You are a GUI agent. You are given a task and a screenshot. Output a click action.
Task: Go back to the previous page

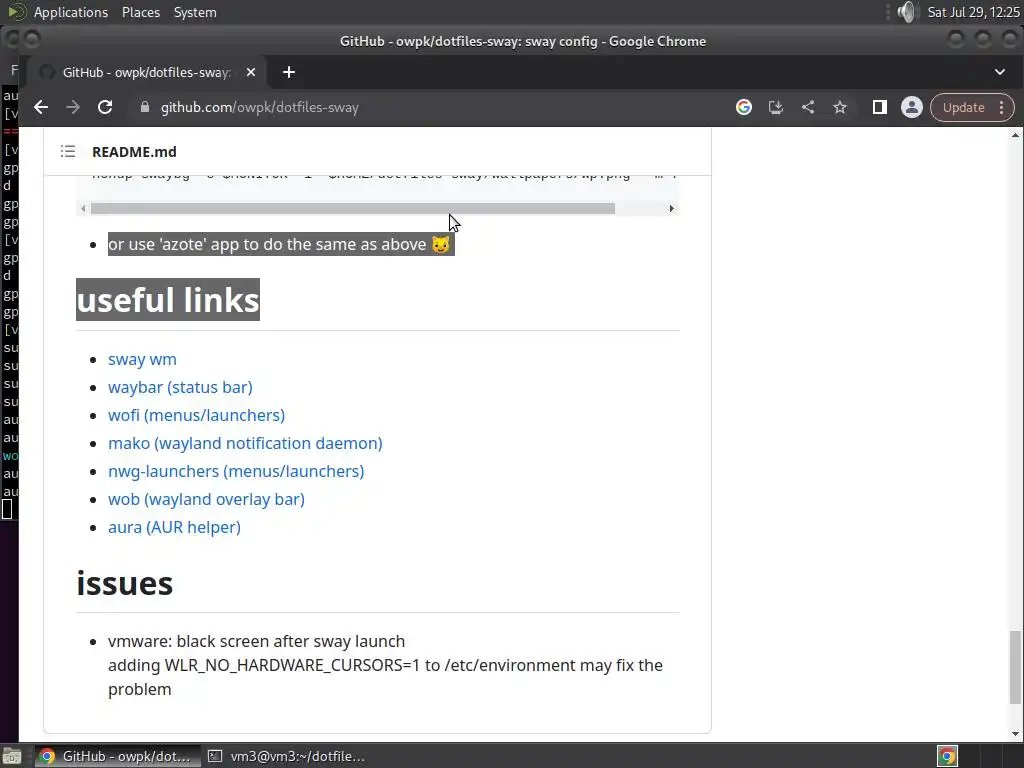(41, 108)
